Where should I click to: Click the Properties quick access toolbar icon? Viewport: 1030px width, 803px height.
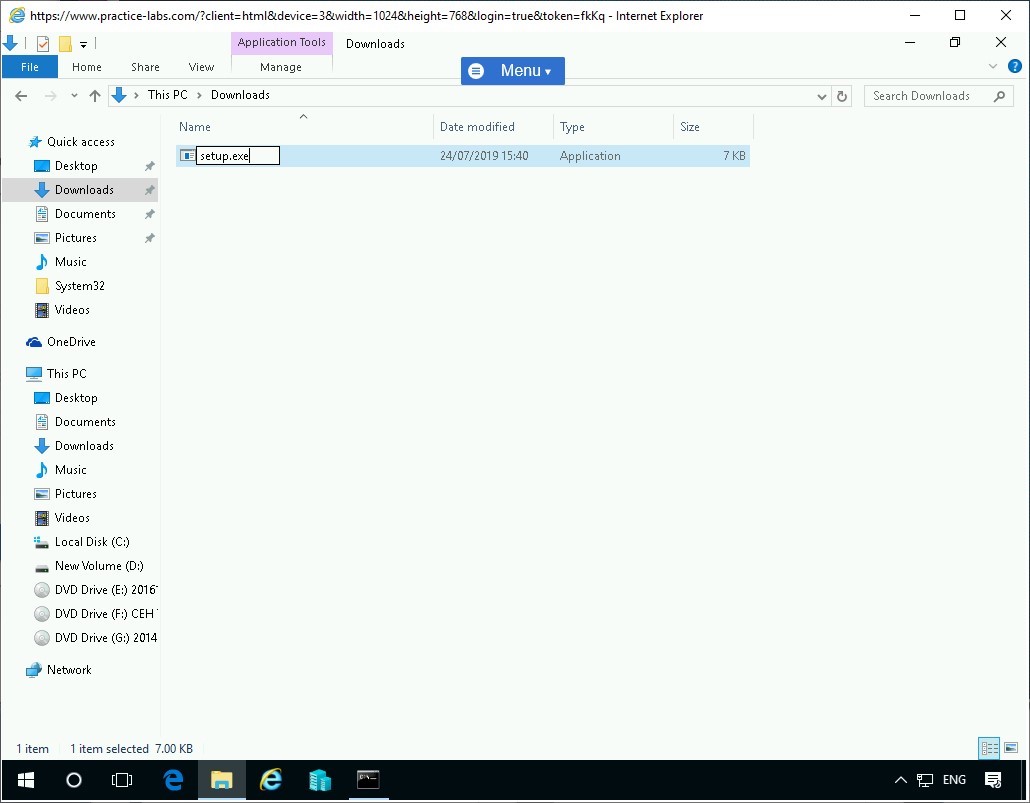pos(43,44)
